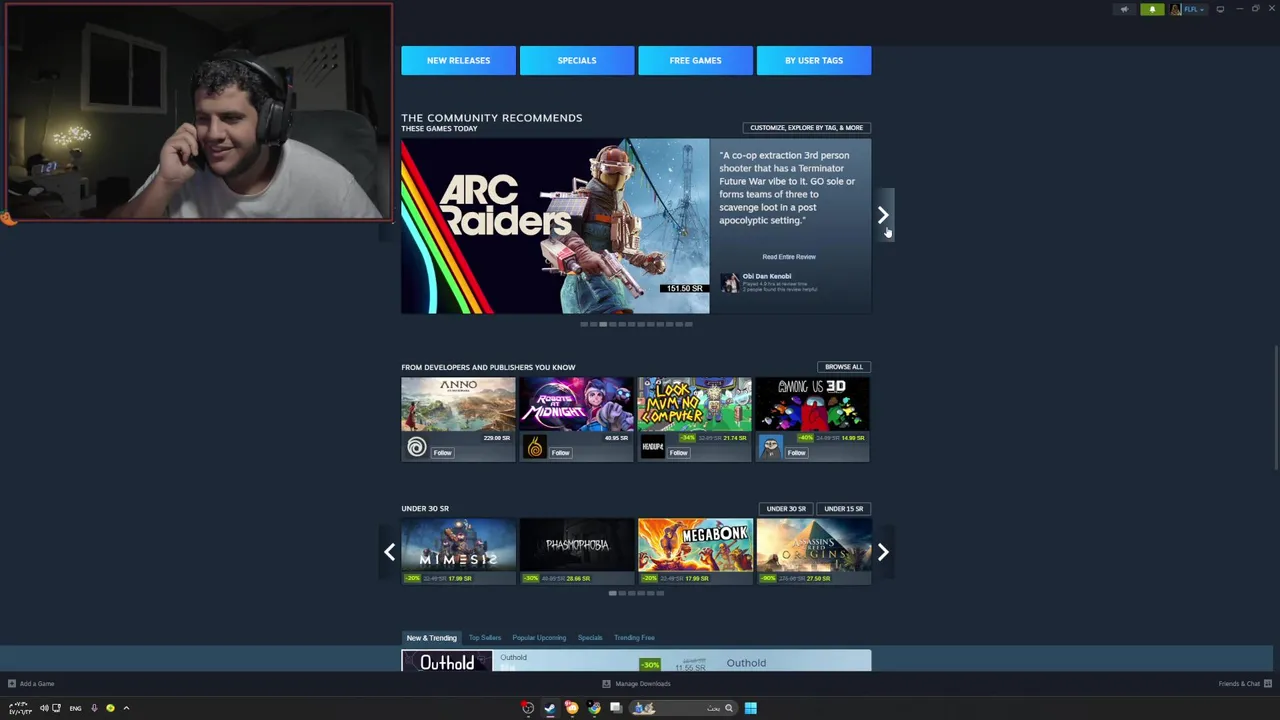Open Assassin's Creed Origins capsule
This screenshot has height=720, width=1280.
tap(813, 551)
